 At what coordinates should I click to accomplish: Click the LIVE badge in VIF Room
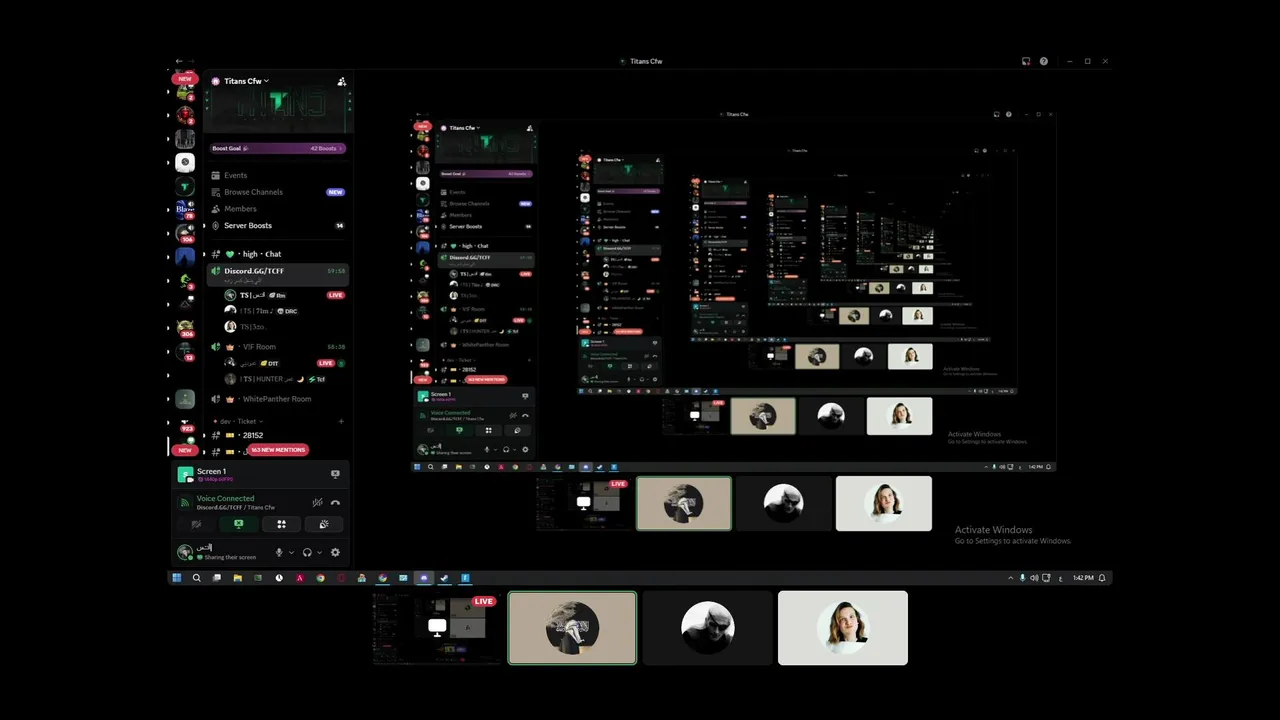[x=325, y=363]
